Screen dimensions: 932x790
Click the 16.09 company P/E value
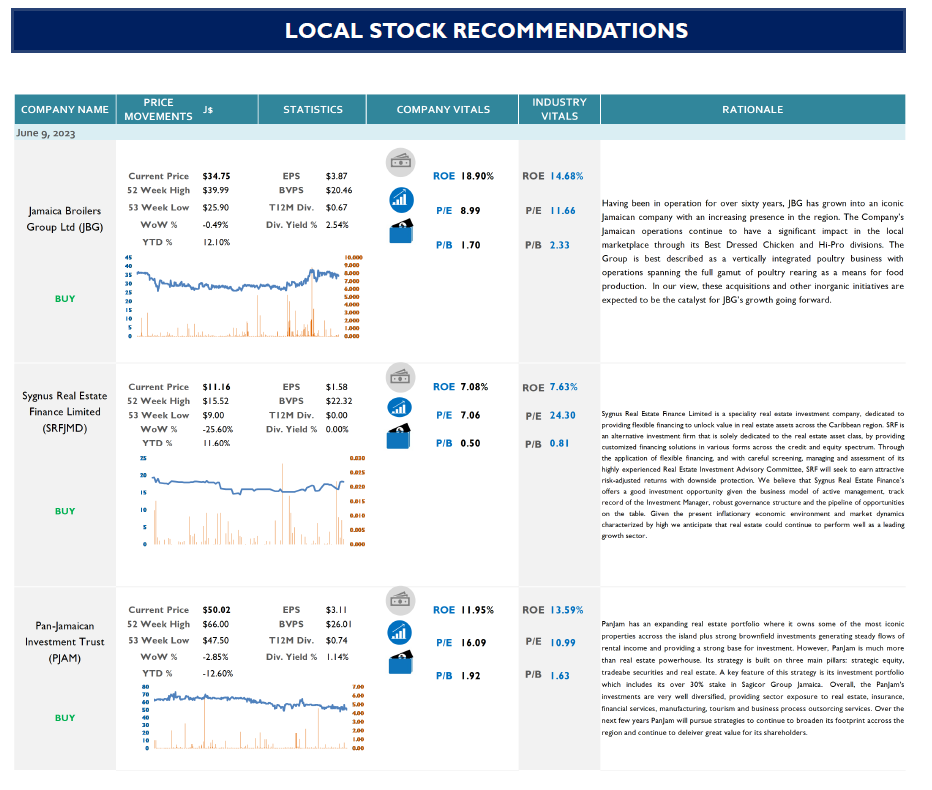click(x=473, y=643)
